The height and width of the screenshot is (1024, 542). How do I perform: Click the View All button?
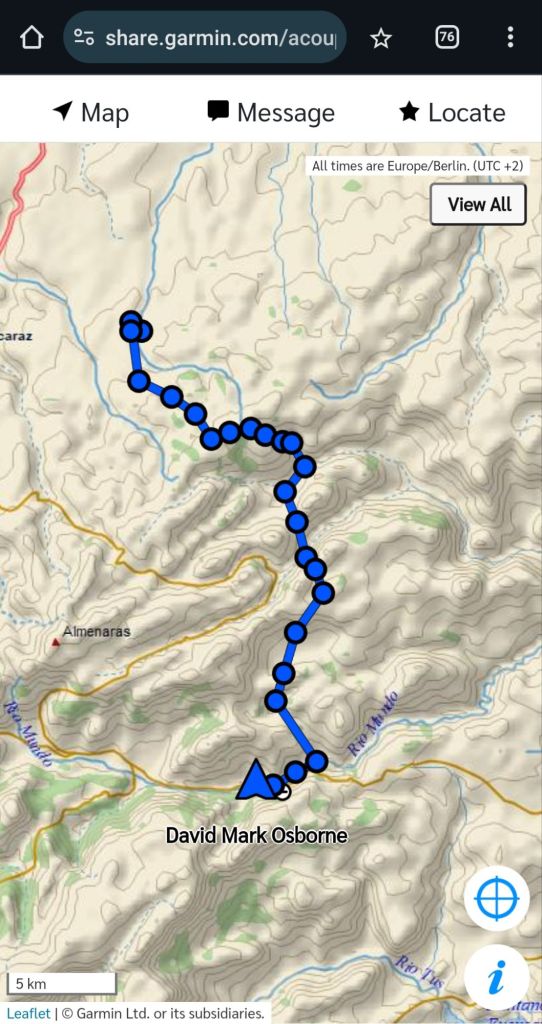[x=479, y=204]
